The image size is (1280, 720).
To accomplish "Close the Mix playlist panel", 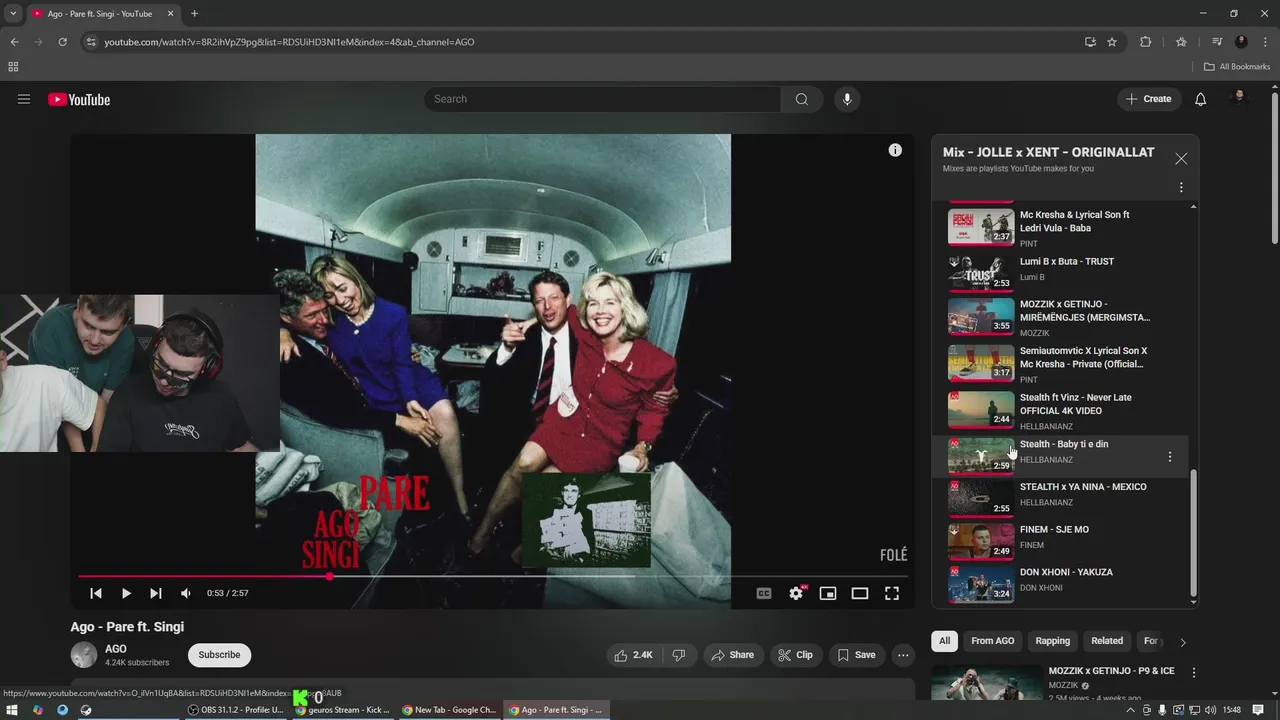I will coord(1181,159).
